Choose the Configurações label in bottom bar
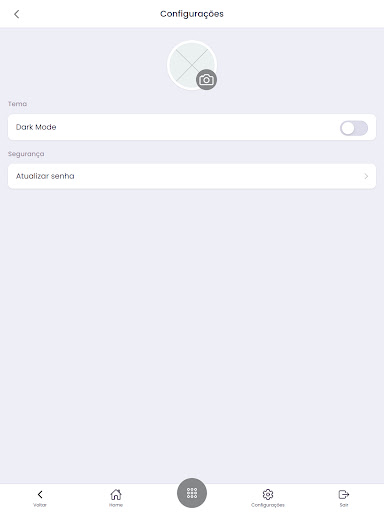Image resolution: width=384 pixels, height=512 pixels. (x=268, y=505)
